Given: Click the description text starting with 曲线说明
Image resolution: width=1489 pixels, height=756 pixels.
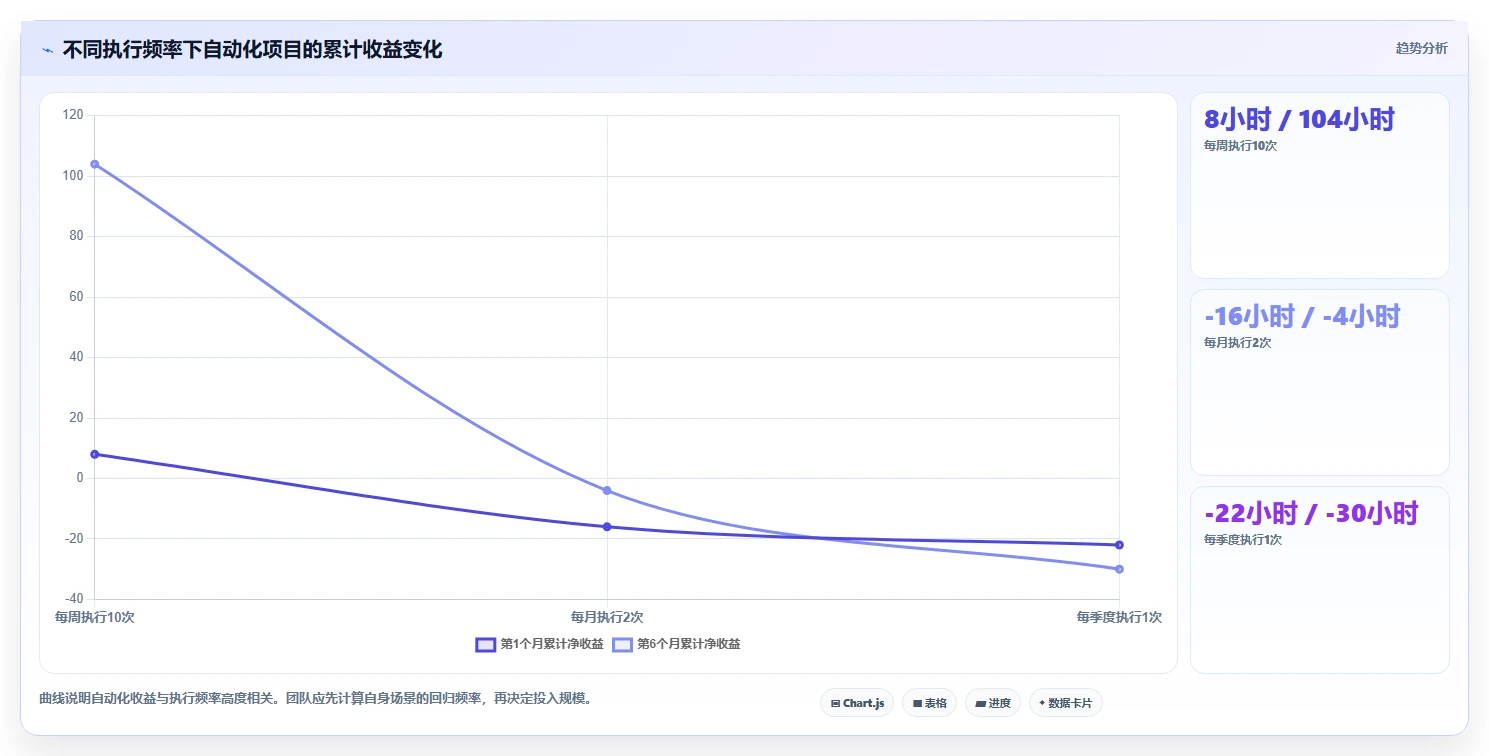Looking at the screenshot, I should pyautogui.click(x=318, y=698).
